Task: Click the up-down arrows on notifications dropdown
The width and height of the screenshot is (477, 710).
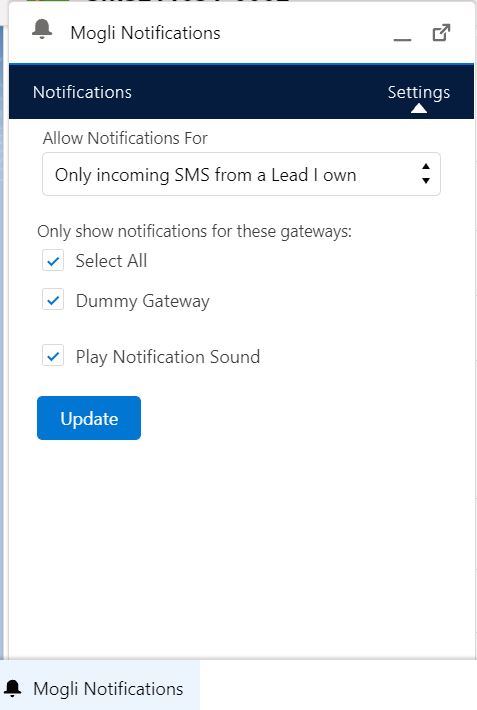Action: [425, 174]
